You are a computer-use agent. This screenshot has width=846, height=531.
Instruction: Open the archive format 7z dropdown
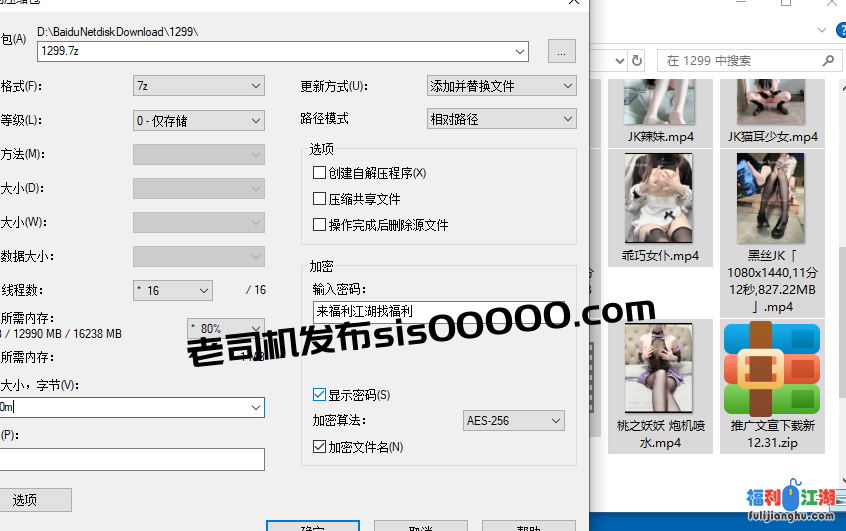point(198,86)
